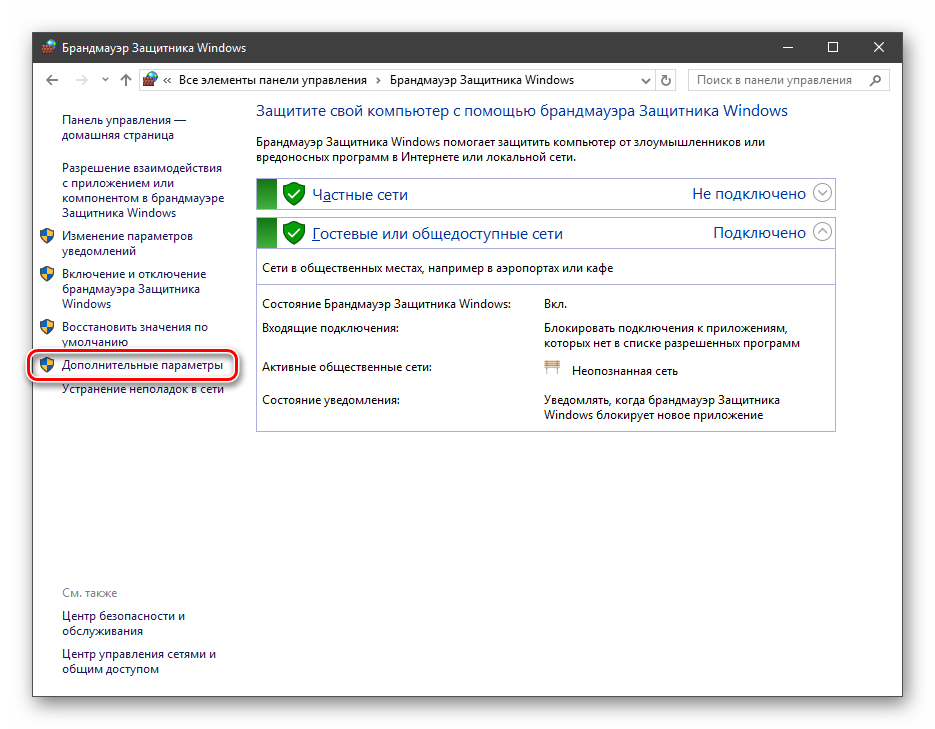Screen dimensions: 935x729
Task: Open Устранение неполадок в сети link
Action: 142,389
